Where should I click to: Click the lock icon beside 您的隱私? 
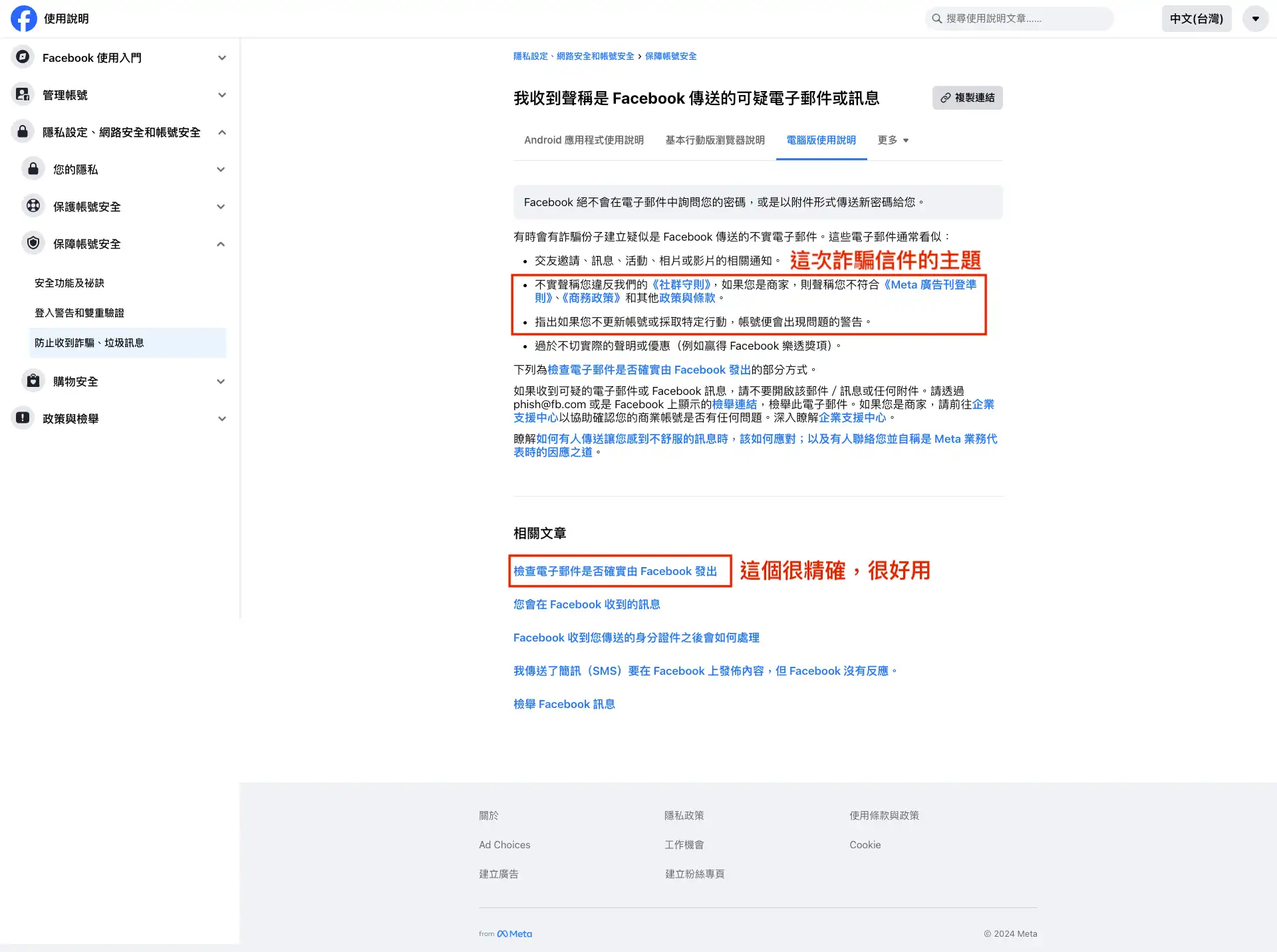(33, 169)
